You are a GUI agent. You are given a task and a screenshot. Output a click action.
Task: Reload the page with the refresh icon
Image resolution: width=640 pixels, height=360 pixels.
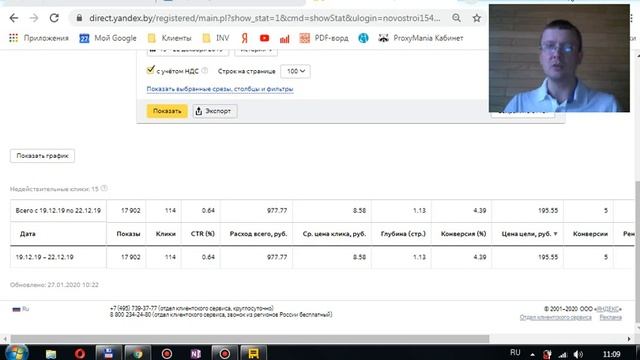[54, 18]
